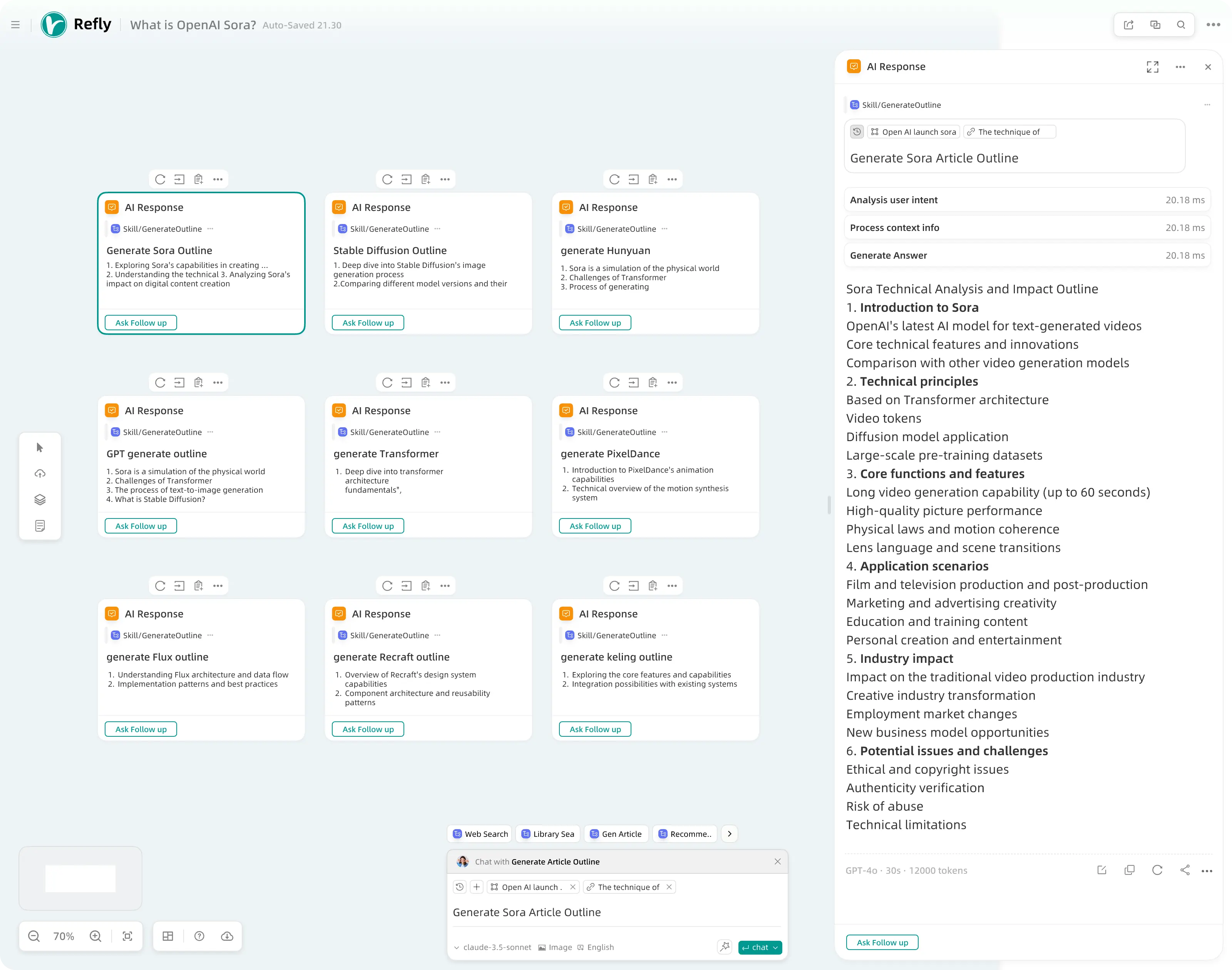Open the notes document icon in the left sidebar
Image resolution: width=1232 pixels, height=970 pixels.
(x=40, y=525)
